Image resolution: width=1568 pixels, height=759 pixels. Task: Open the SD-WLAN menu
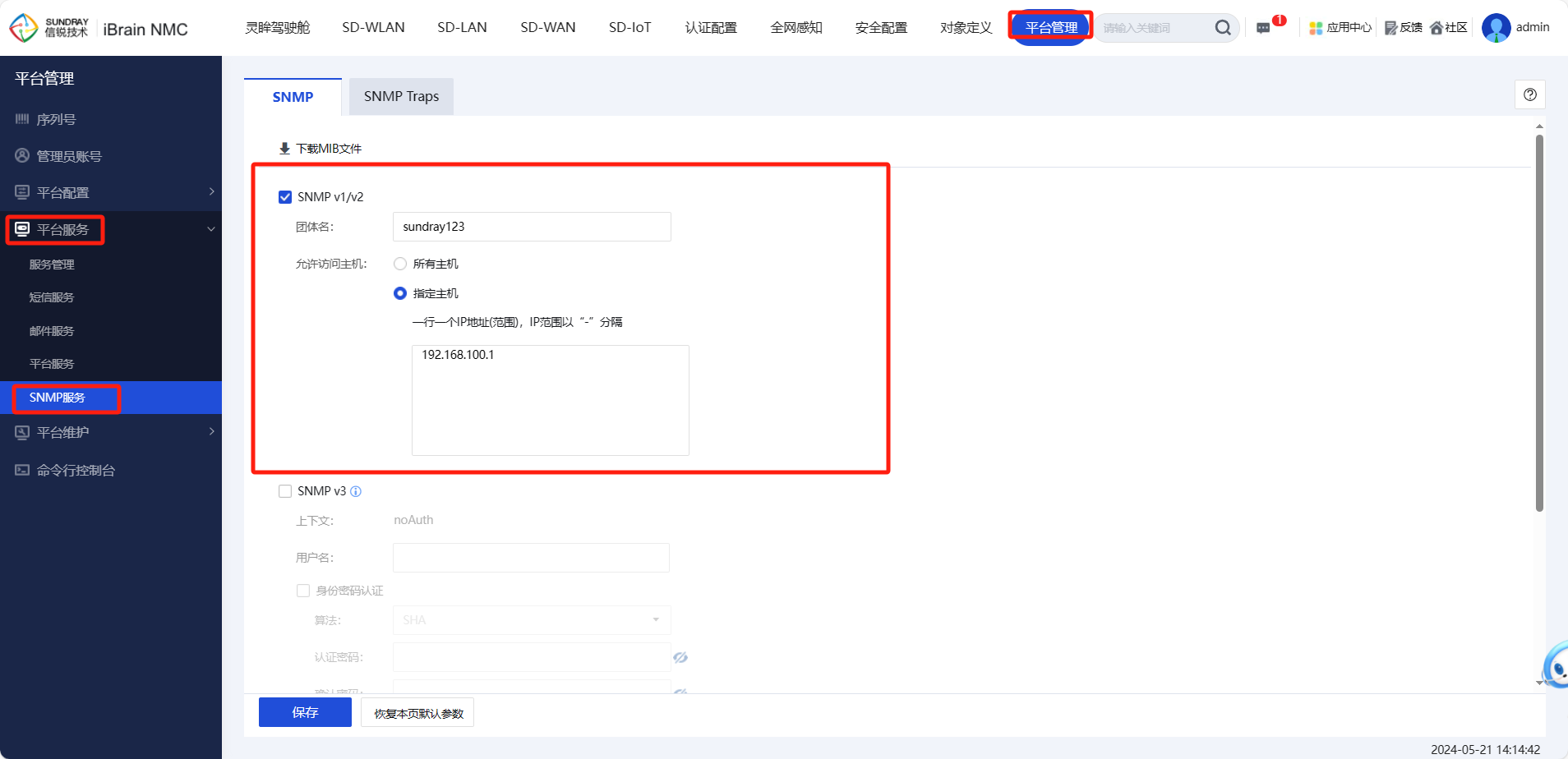coord(373,28)
